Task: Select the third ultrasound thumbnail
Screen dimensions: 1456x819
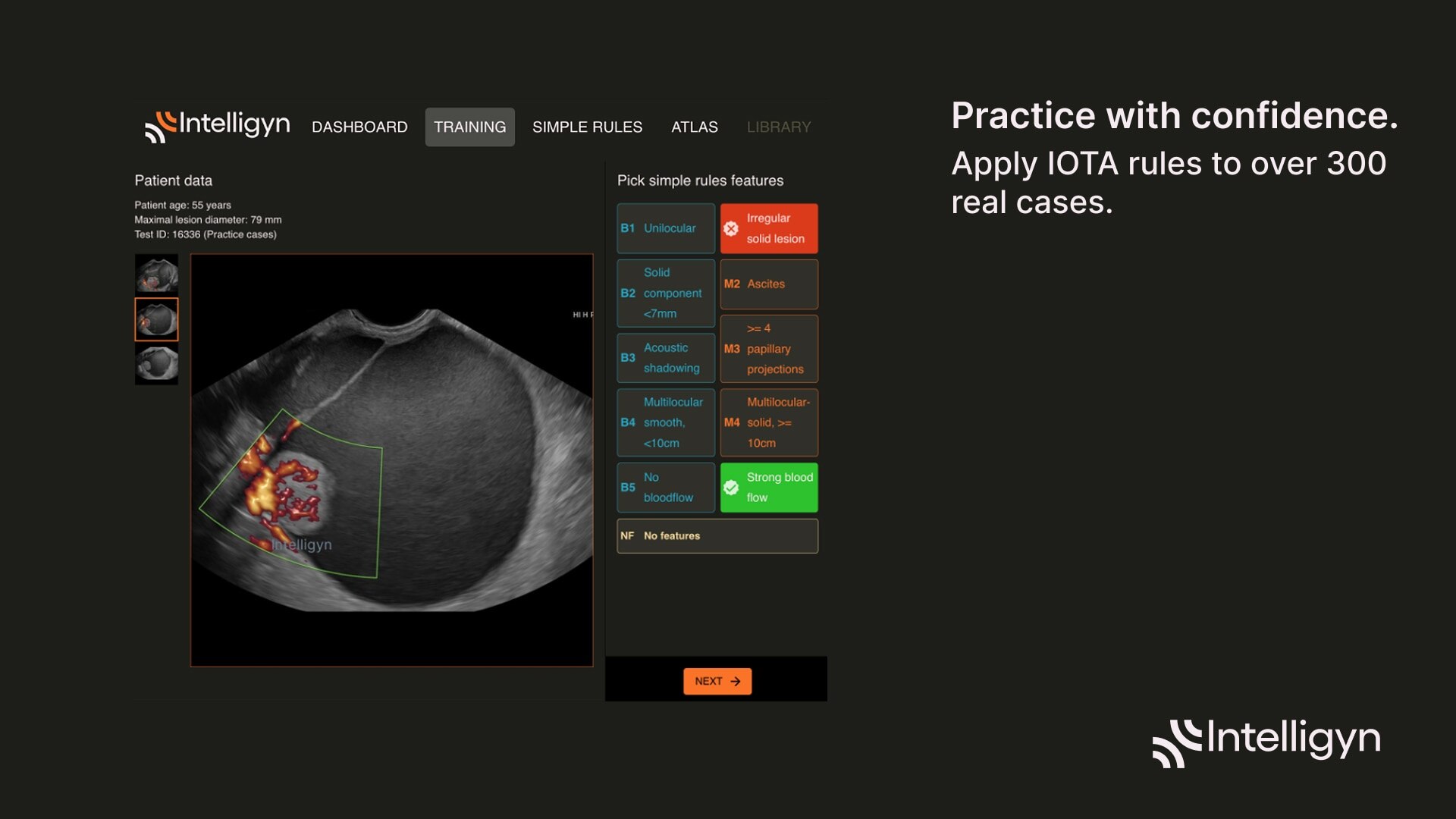Action: pos(156,364)
